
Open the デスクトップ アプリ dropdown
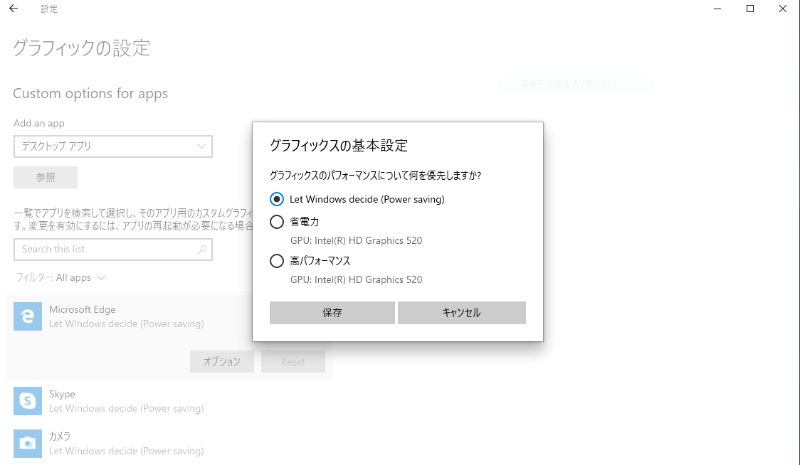pos(113,146)
